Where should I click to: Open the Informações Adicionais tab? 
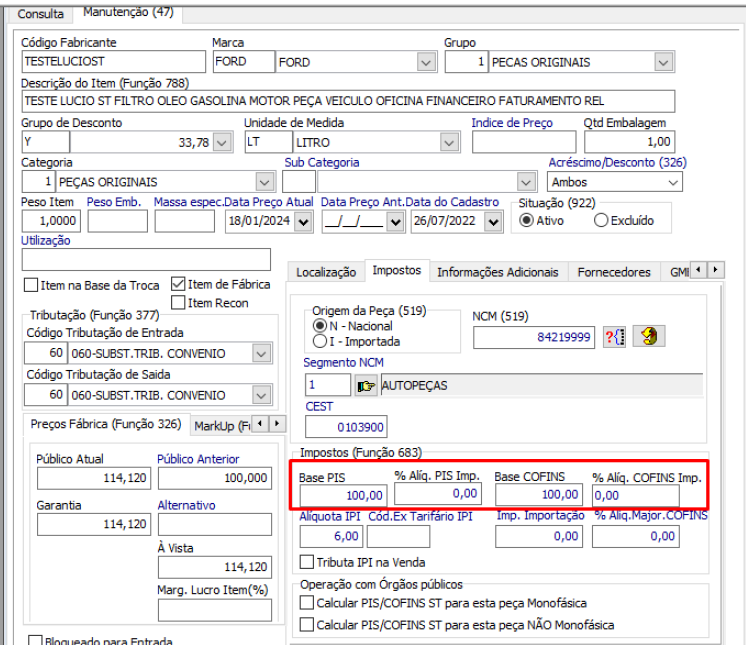(x=498, y=272)
